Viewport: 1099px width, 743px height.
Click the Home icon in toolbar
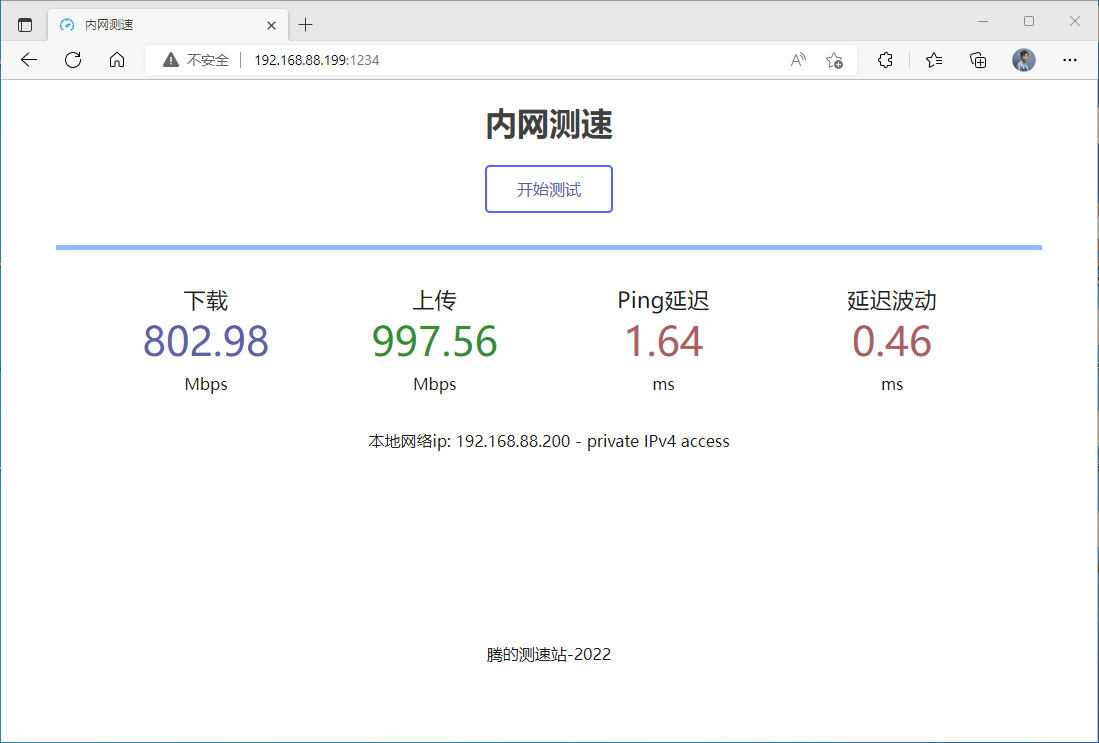(x=117, y=60)
